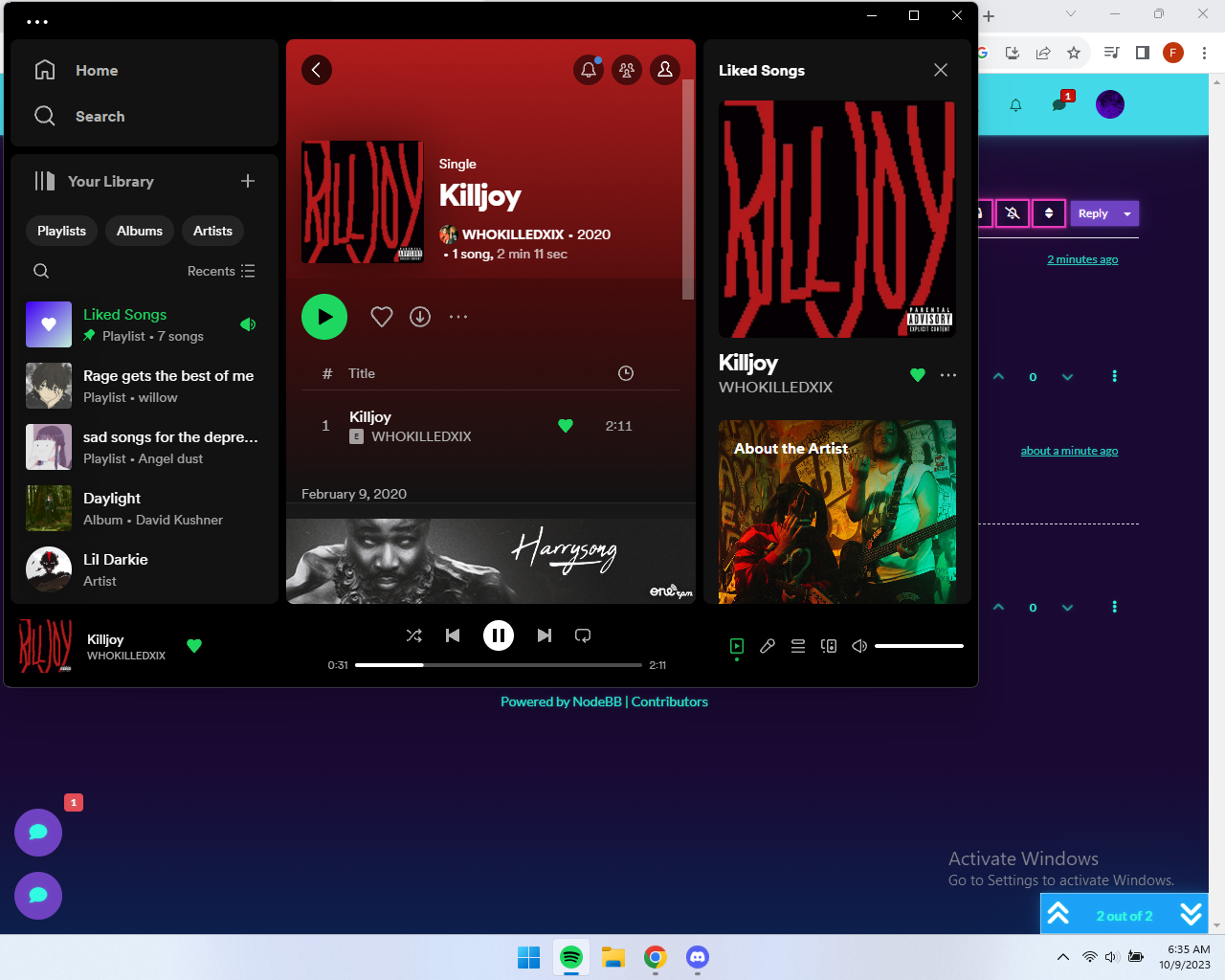1225x980 pixels.
Task: Skip to previous track
Action: click(453, 635)
